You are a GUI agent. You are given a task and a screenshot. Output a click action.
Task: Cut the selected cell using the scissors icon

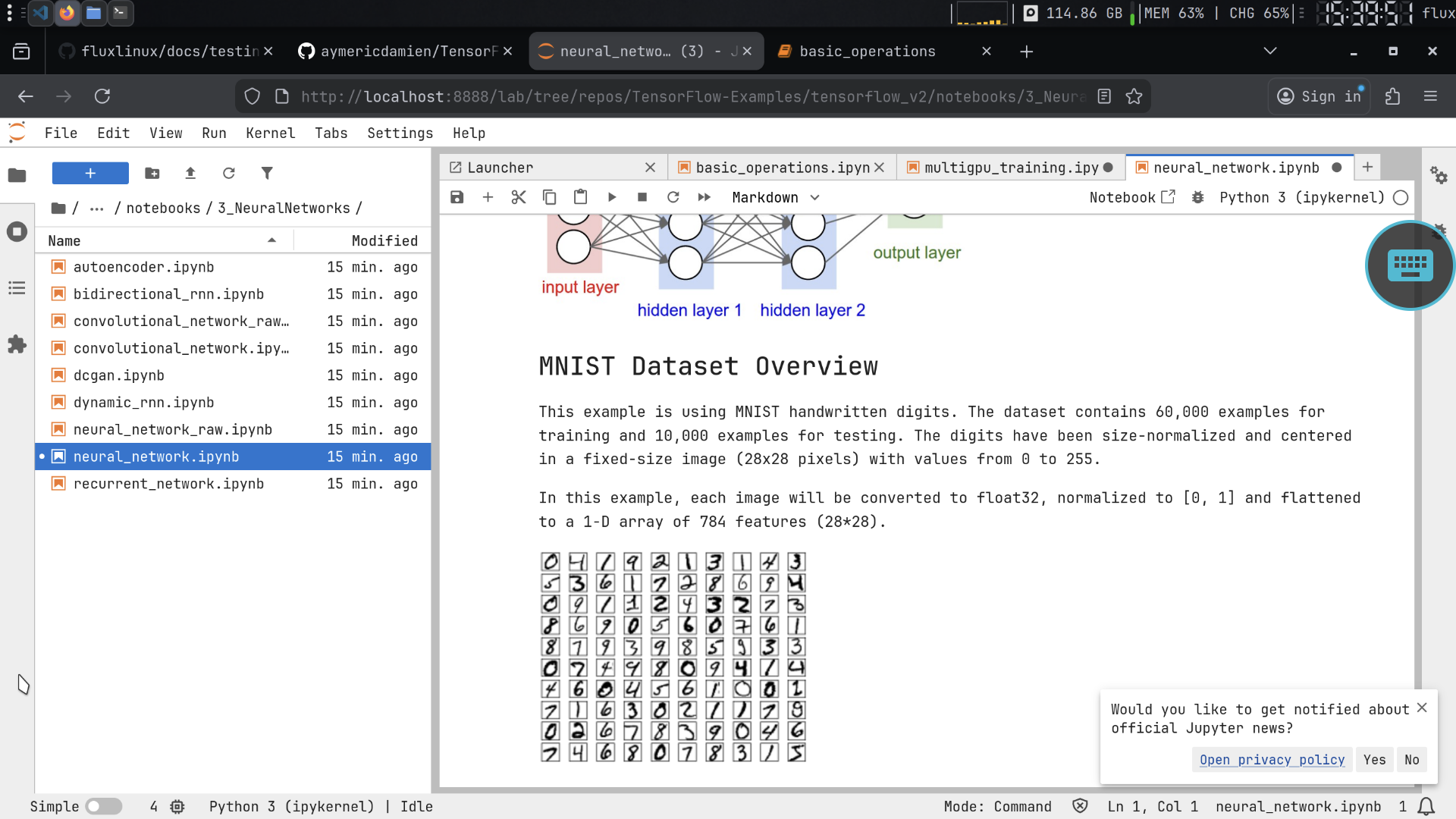click(519, 197)
